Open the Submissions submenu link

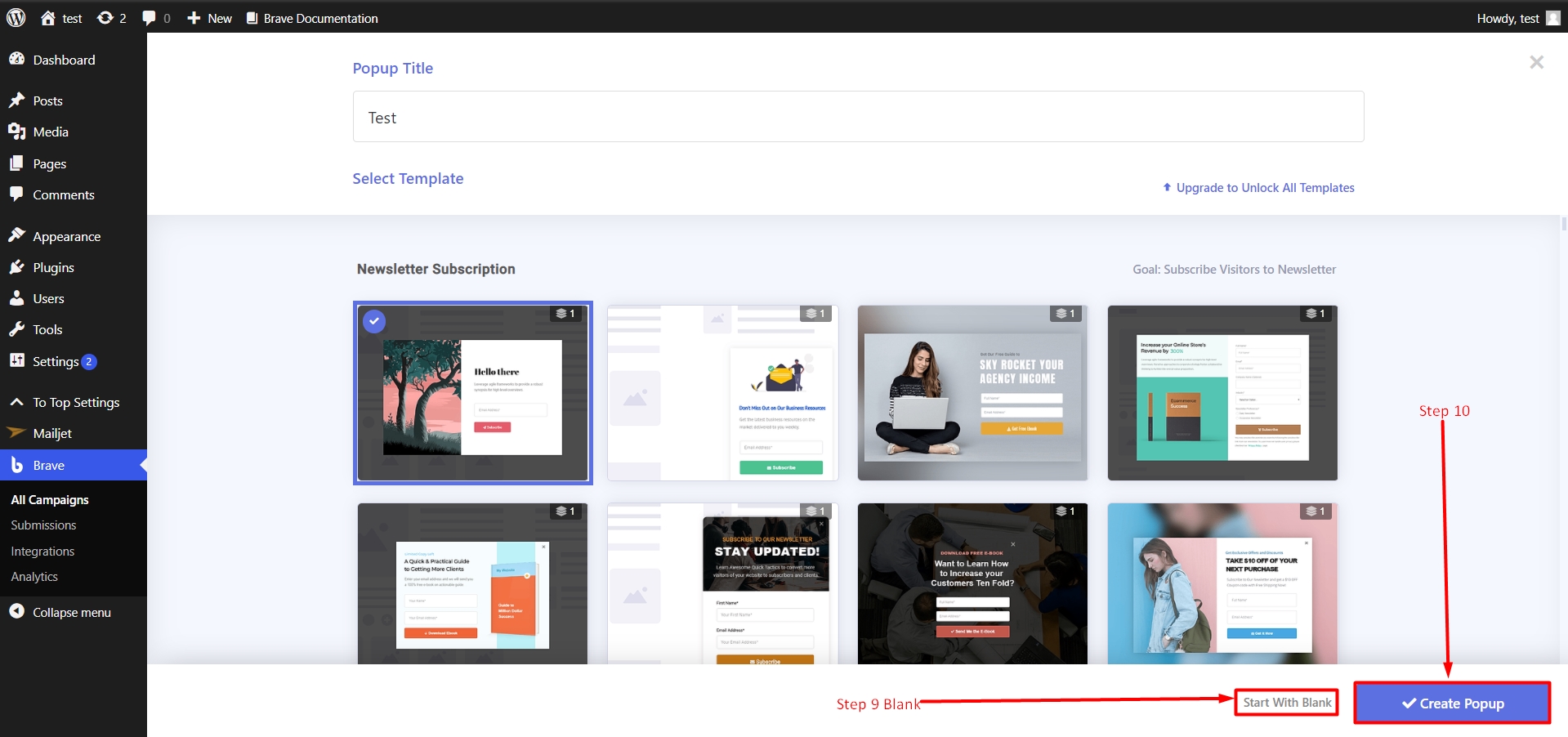[43, 525]
